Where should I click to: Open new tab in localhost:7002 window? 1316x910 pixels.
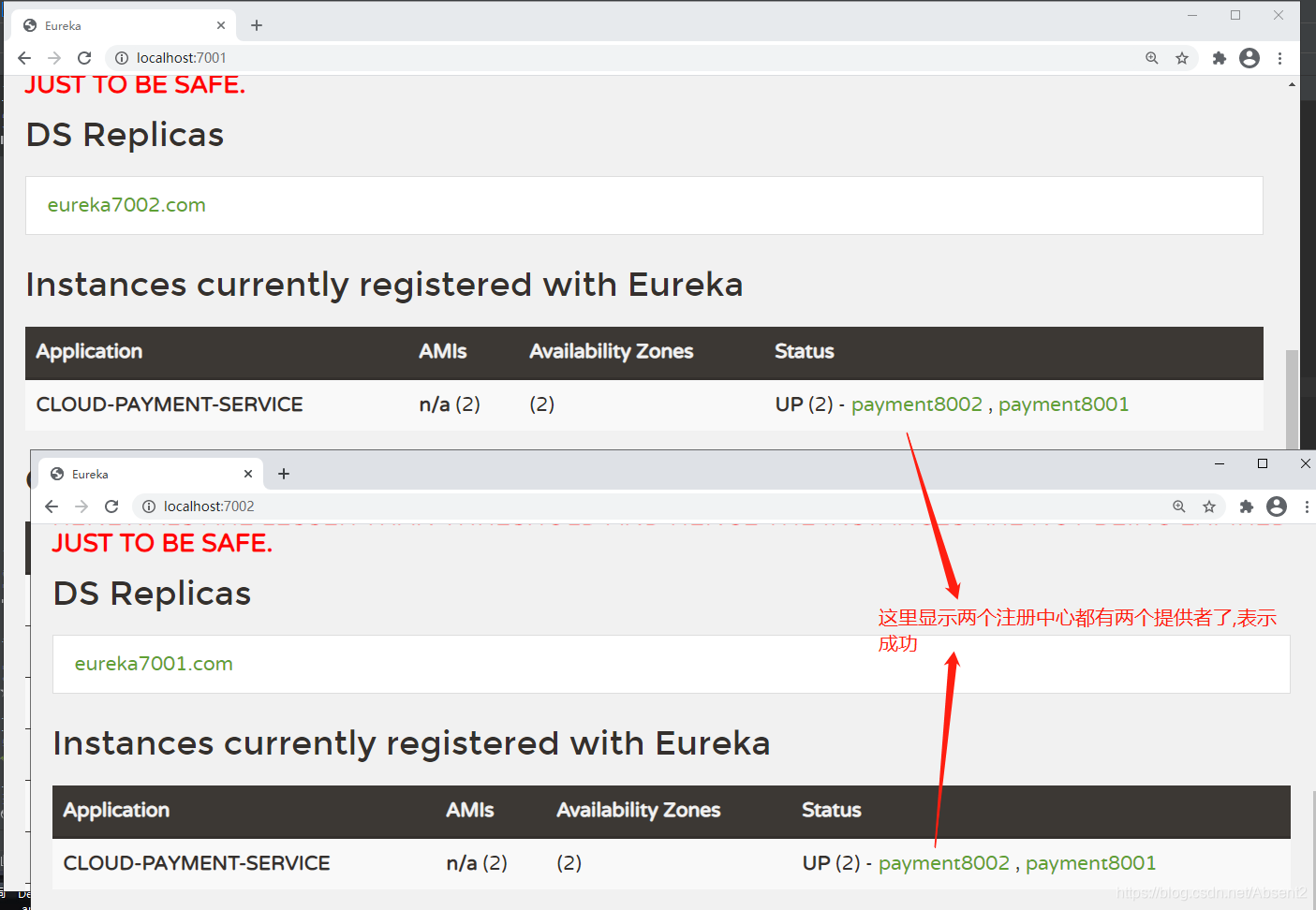(x=284, y=474)
